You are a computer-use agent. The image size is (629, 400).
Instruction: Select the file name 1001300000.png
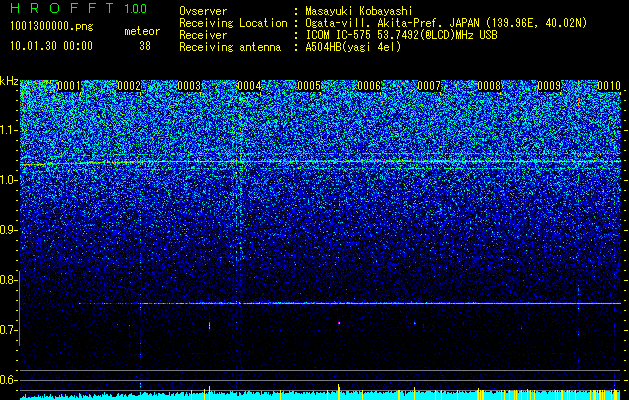pos(52,27)
